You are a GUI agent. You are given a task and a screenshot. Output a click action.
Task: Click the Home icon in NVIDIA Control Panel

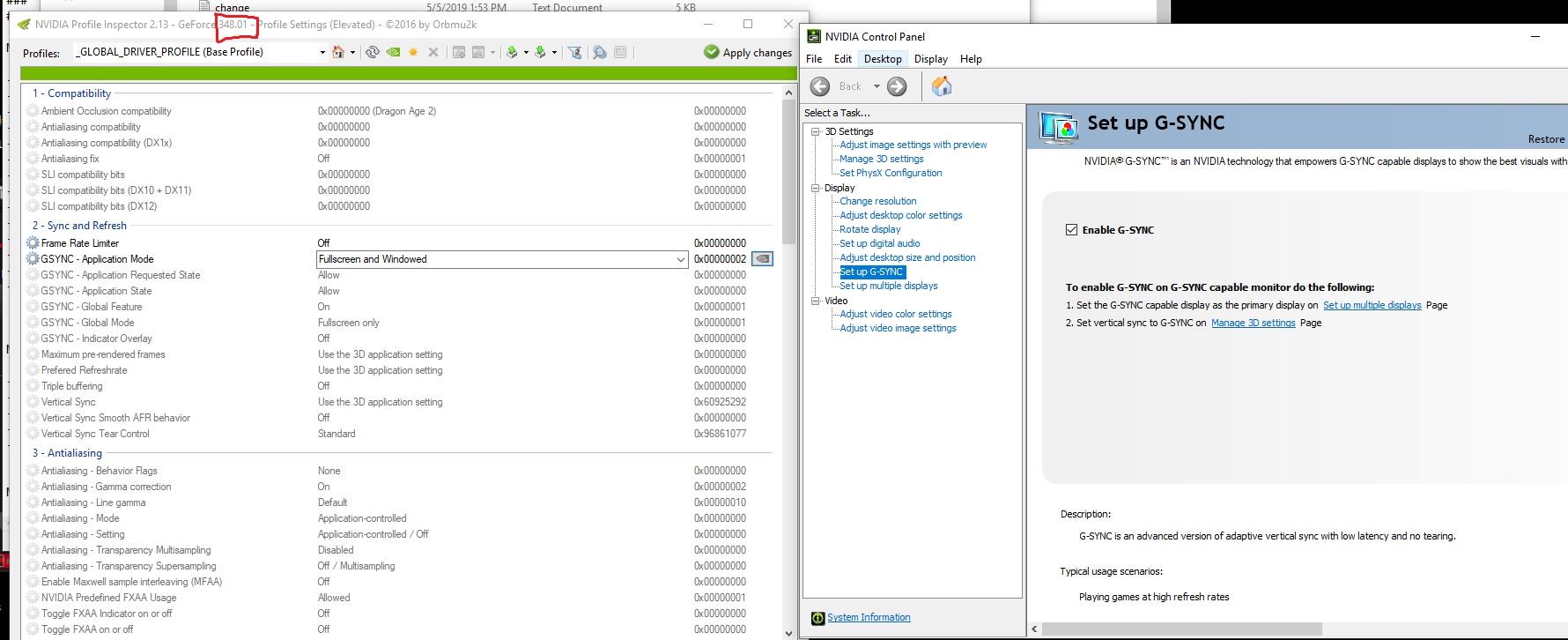(x=942, y=86)
